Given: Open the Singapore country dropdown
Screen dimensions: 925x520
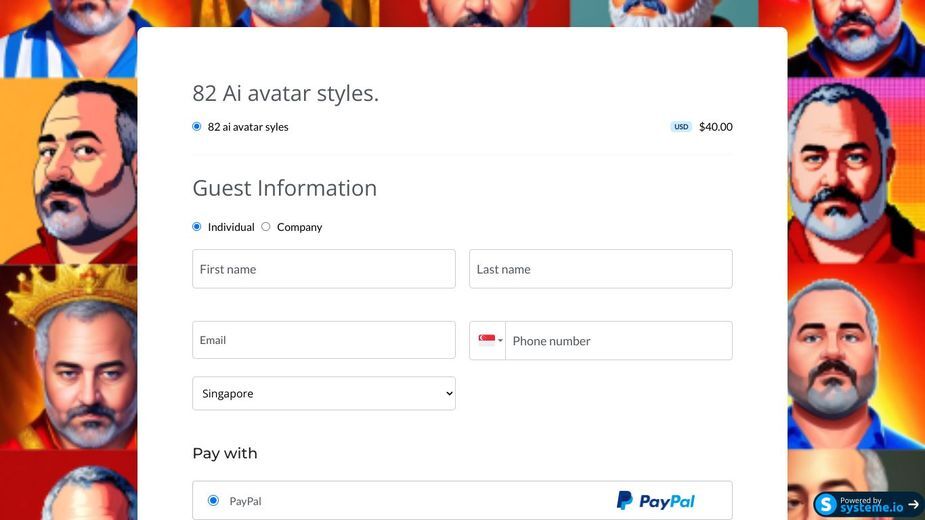Looking at the screenshot, I should click(x=324, y=393).
